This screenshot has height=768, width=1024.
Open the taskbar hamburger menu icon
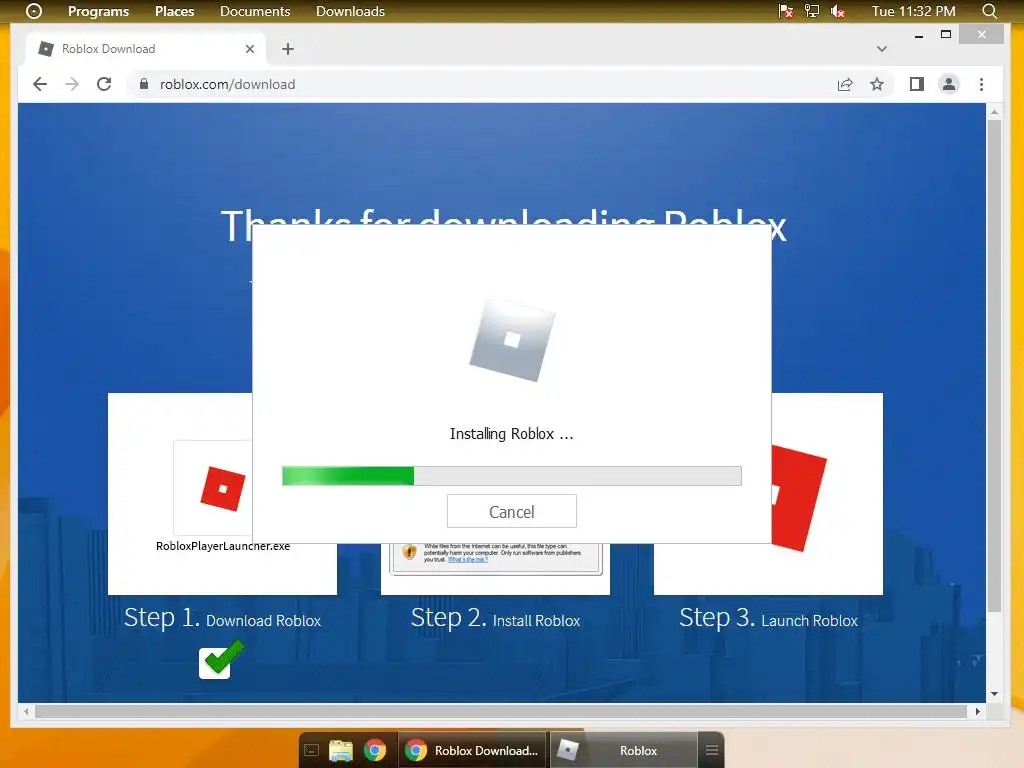click(712, 750)
